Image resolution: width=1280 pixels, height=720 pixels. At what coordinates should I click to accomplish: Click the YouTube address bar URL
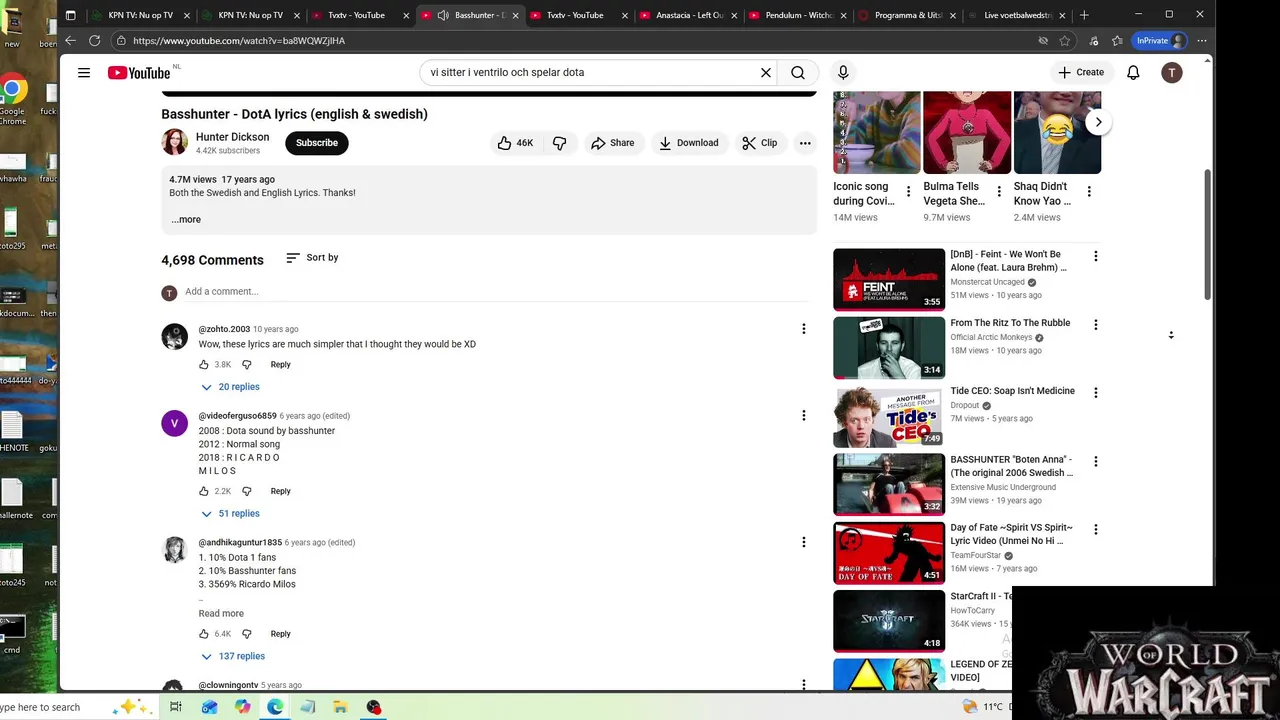[239, 41]
